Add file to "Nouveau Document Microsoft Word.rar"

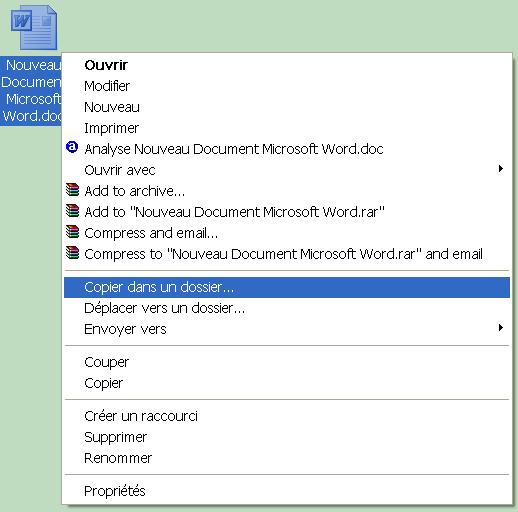point(287,212)
